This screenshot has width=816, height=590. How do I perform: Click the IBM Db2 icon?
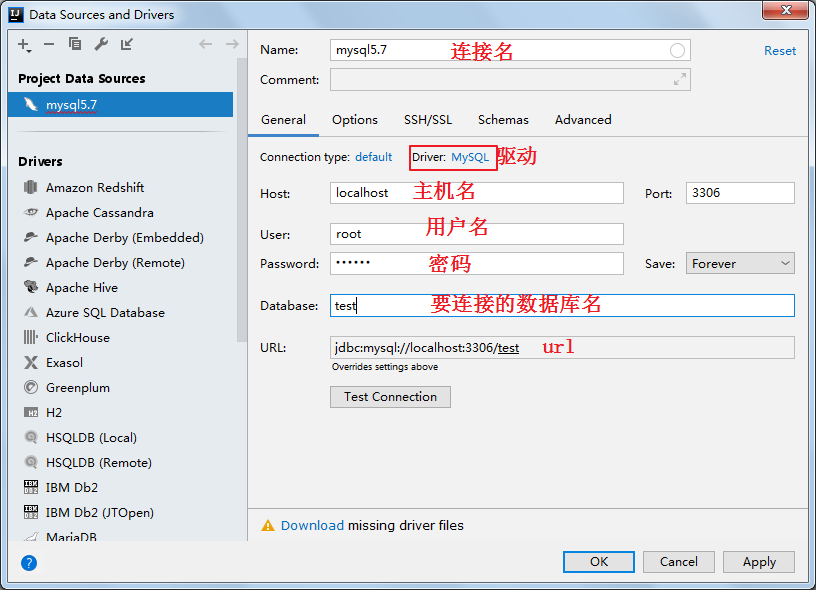point(31,487)
